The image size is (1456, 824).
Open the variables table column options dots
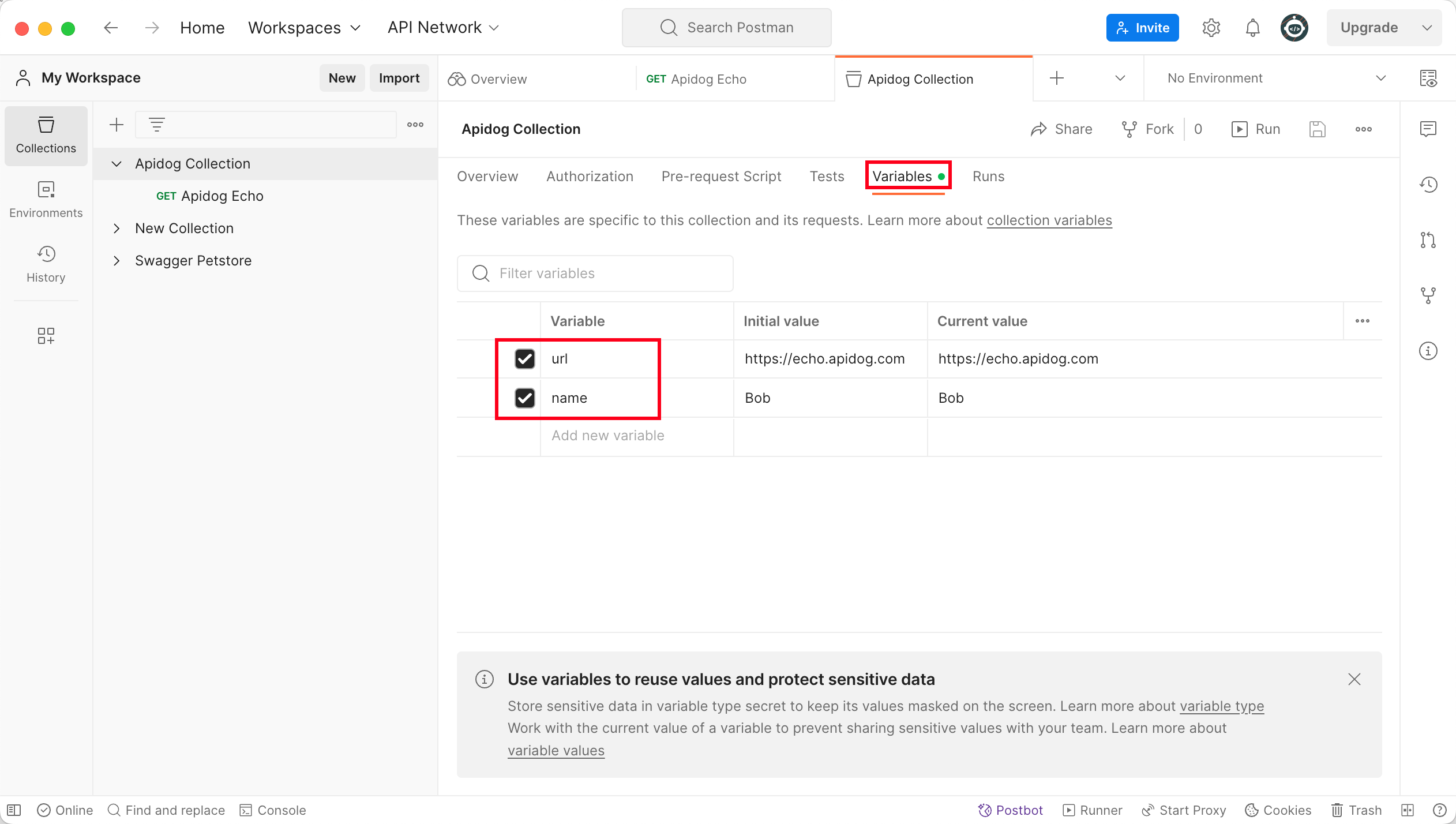pyautogui.click(x=1362, y=321)
